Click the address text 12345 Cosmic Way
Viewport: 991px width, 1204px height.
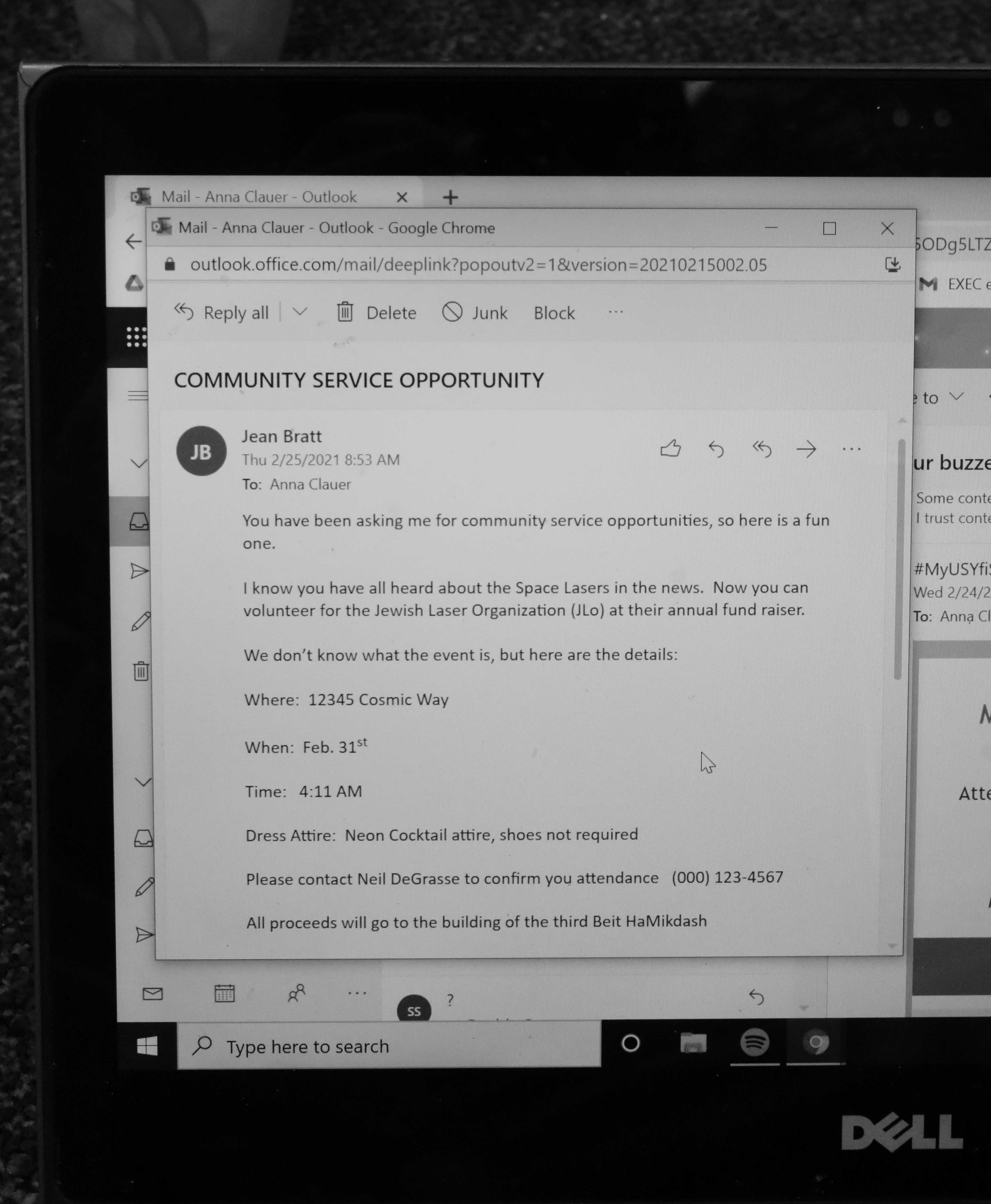(379, 699)
